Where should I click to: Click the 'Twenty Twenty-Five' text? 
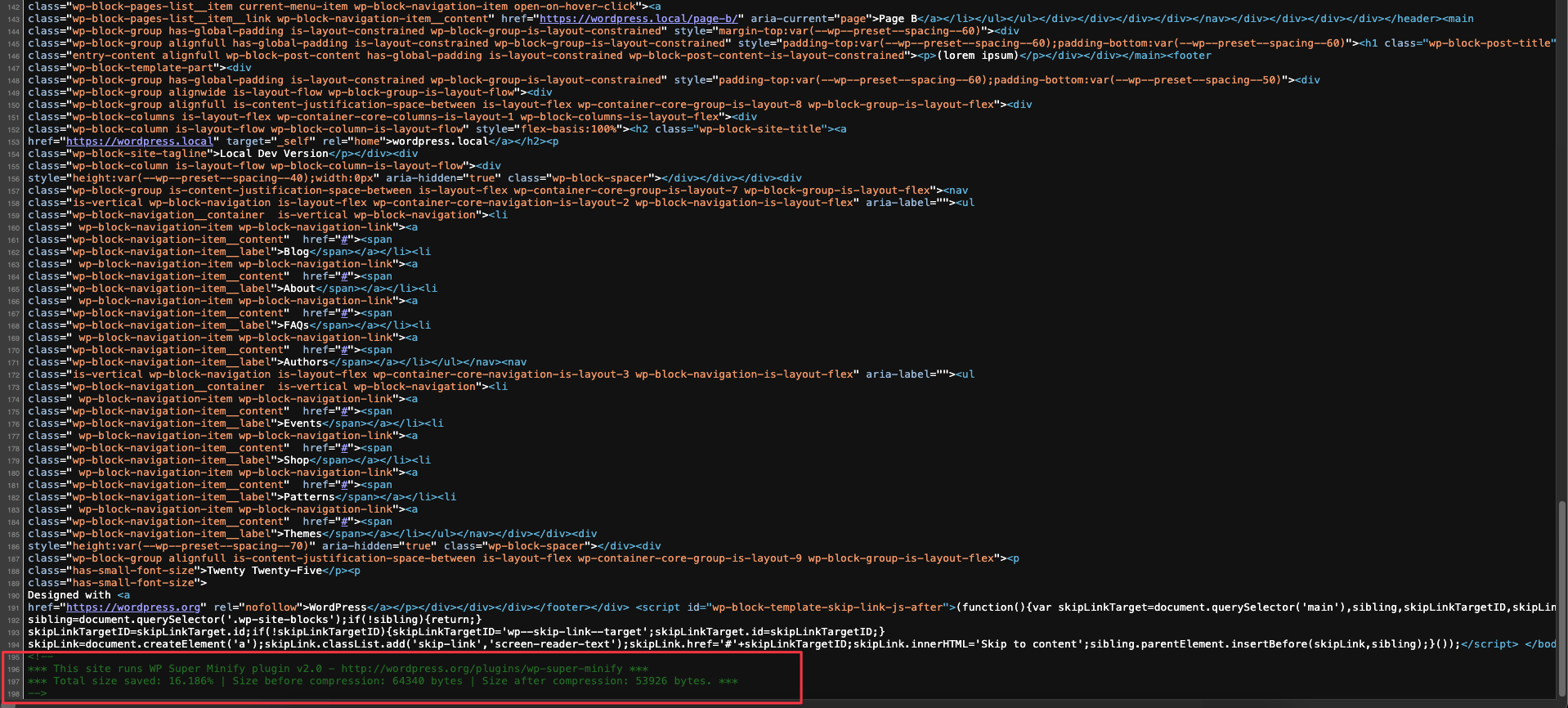(x=264, y=570)
